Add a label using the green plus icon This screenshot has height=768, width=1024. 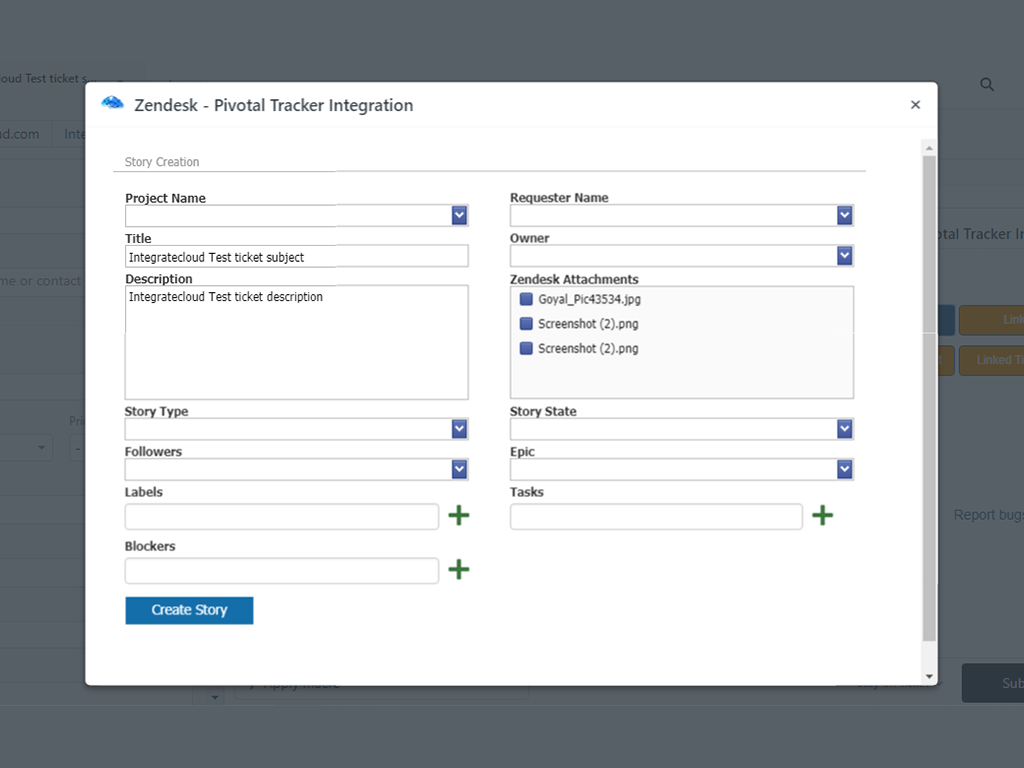point(458,515)
